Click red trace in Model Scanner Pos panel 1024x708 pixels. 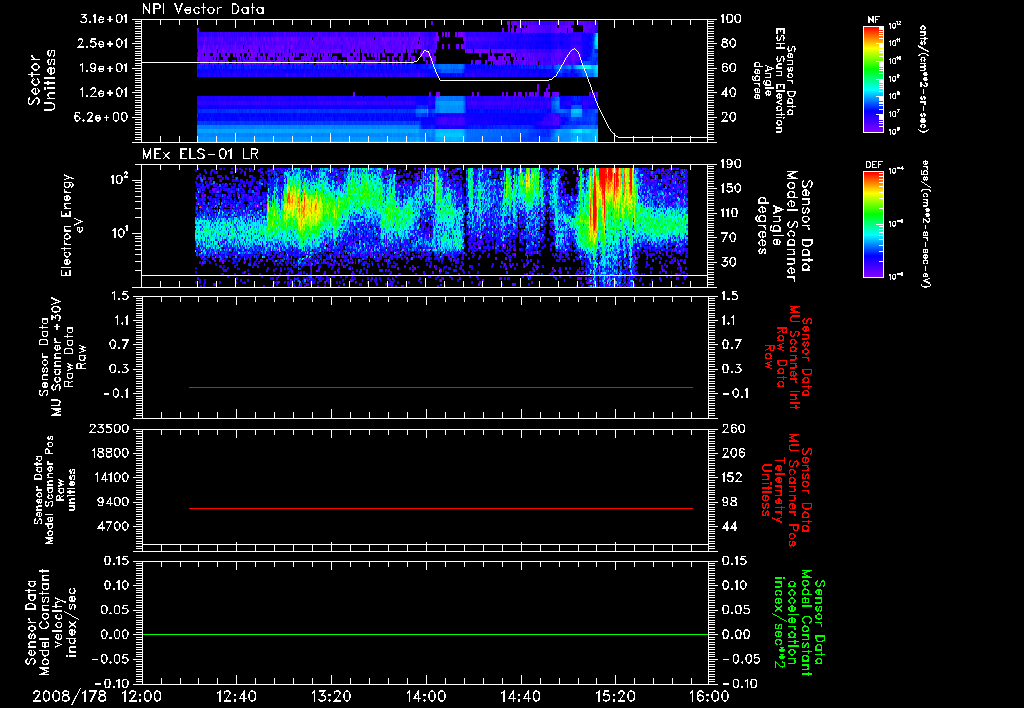point(441,508)
